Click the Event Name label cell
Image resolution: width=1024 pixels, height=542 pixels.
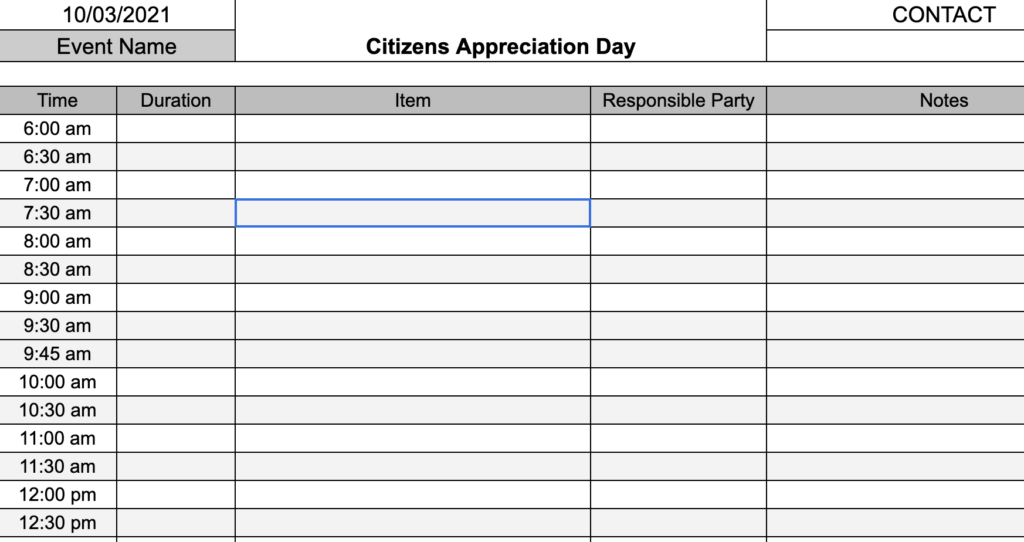[116, 46]
